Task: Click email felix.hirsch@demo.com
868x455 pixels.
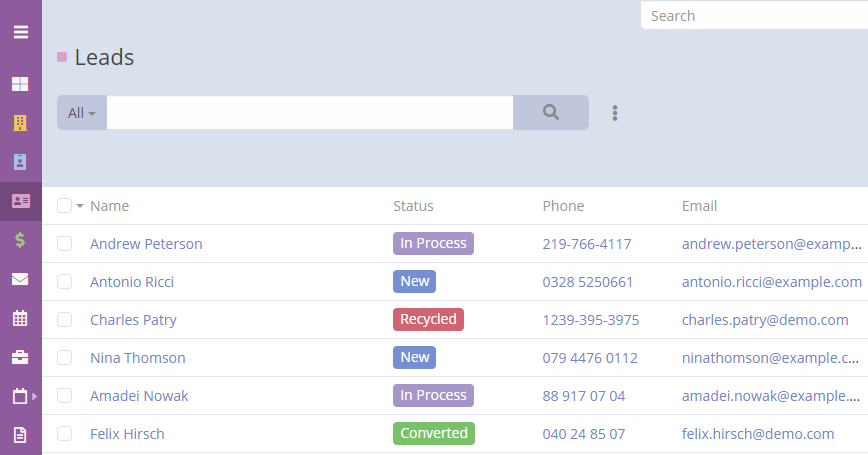Action: click(758, 434)
